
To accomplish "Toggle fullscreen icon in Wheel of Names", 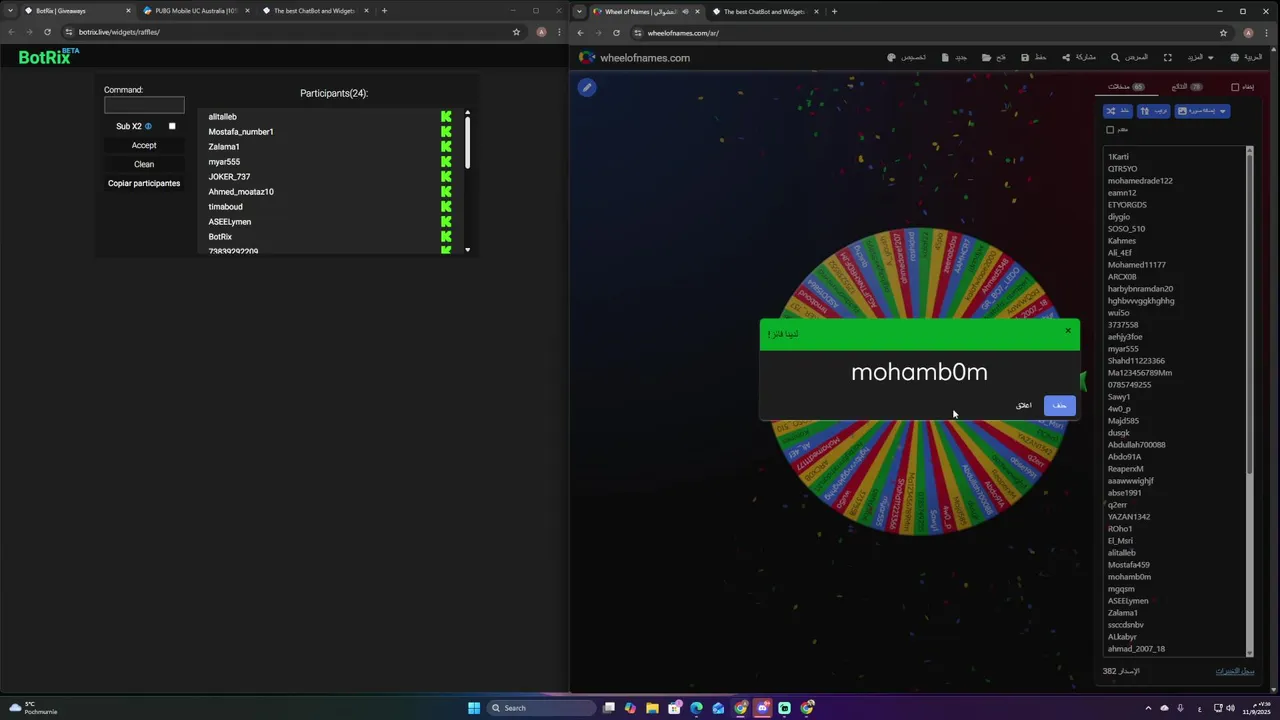I will click(x=1168, y=57).
